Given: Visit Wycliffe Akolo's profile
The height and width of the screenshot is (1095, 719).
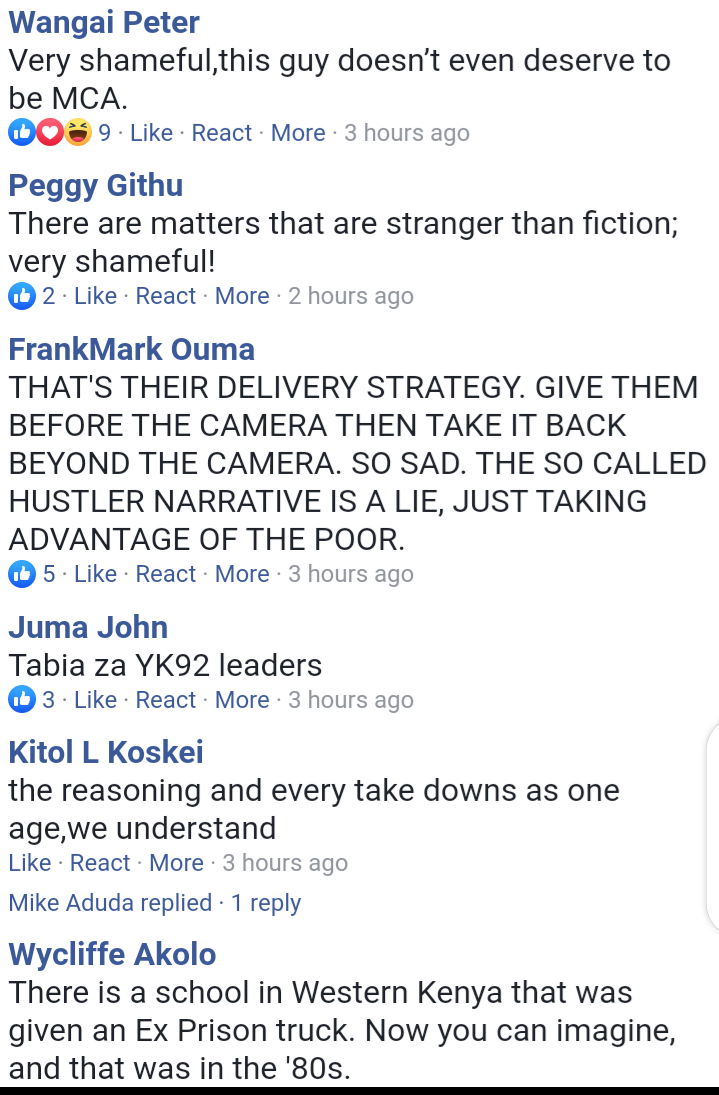Looking at the screenshot, I should [x=112, y=954].
